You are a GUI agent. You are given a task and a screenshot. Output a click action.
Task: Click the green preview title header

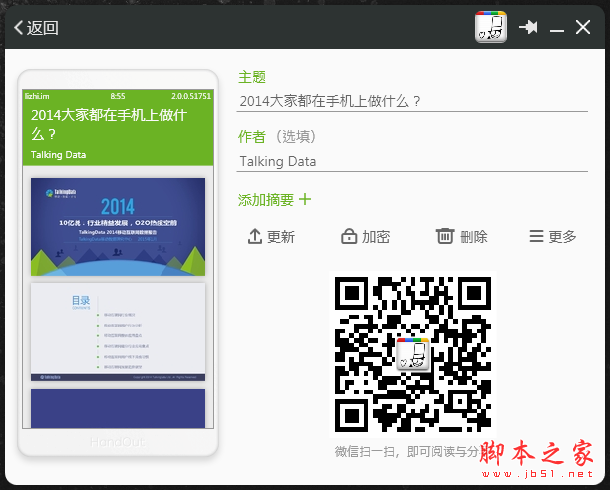pos(118,128)
